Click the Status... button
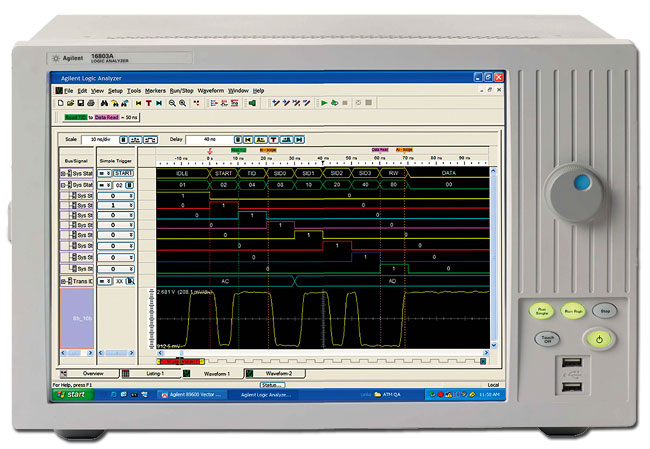The width and height of the screenshot is (650, 449). pos(273,383)
